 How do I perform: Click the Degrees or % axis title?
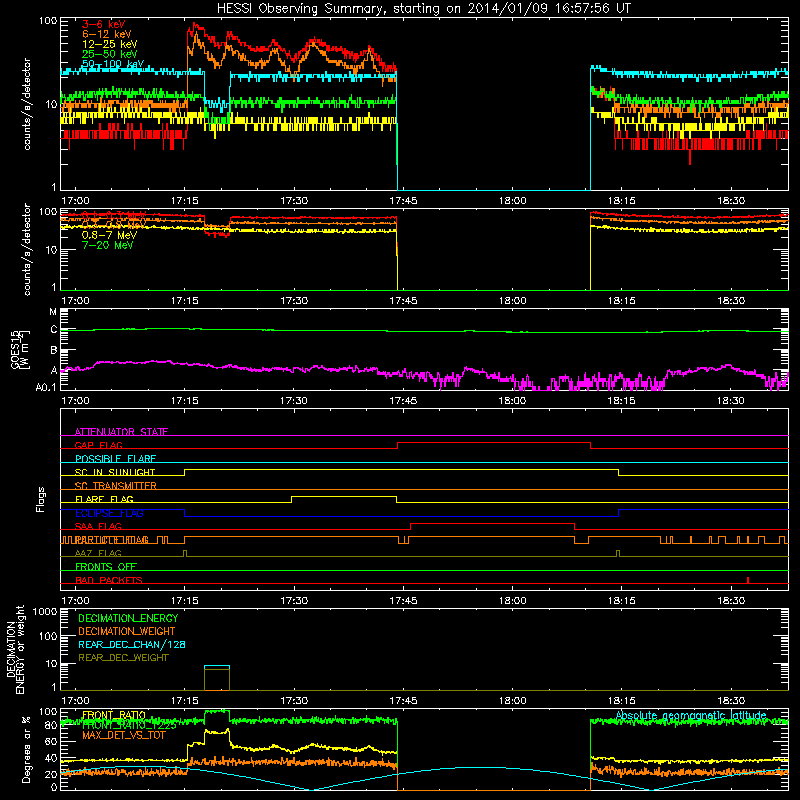(x=26, y=750)
